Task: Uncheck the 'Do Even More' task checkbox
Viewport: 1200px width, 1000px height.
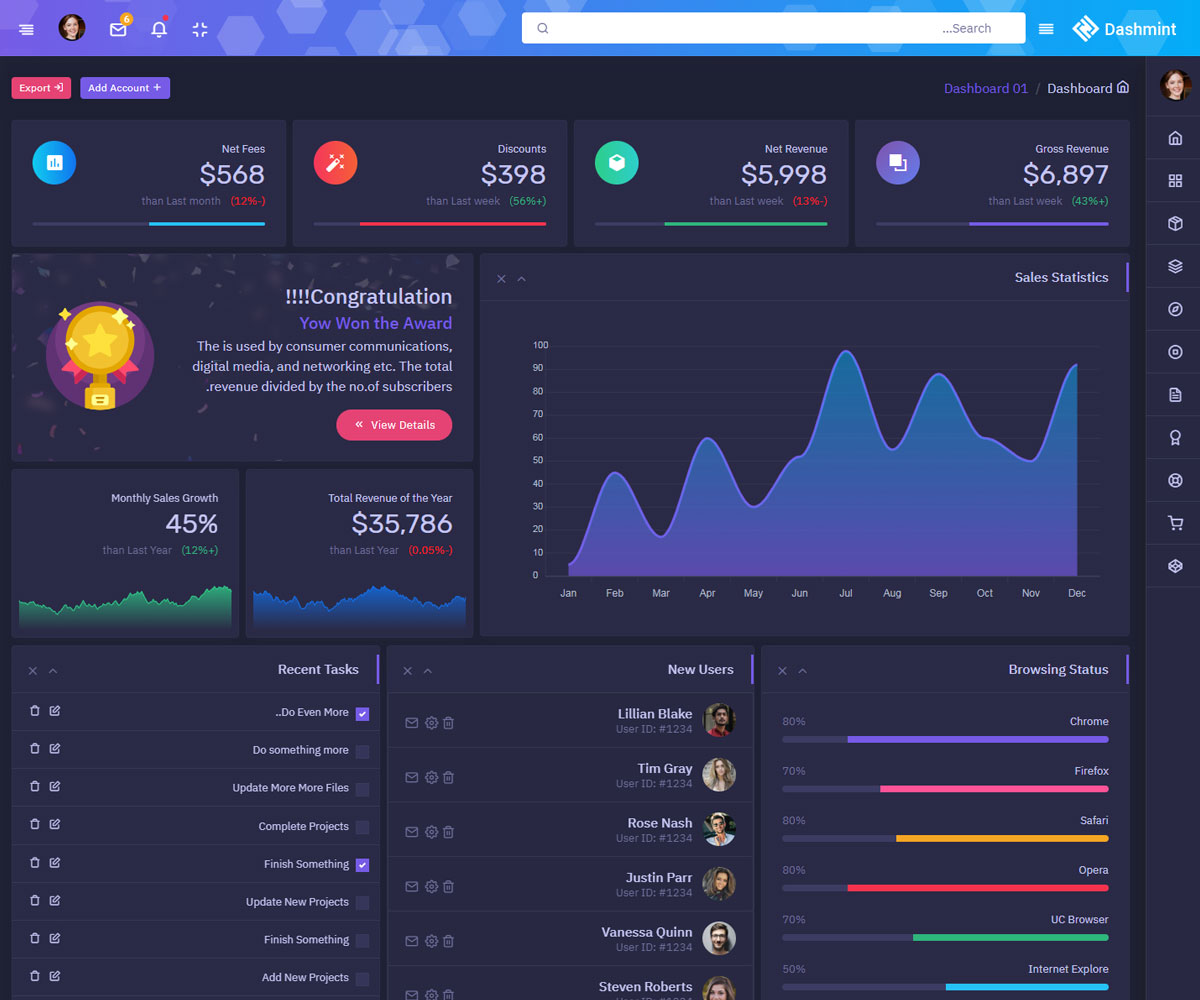Action: click(x=362, y=714)
